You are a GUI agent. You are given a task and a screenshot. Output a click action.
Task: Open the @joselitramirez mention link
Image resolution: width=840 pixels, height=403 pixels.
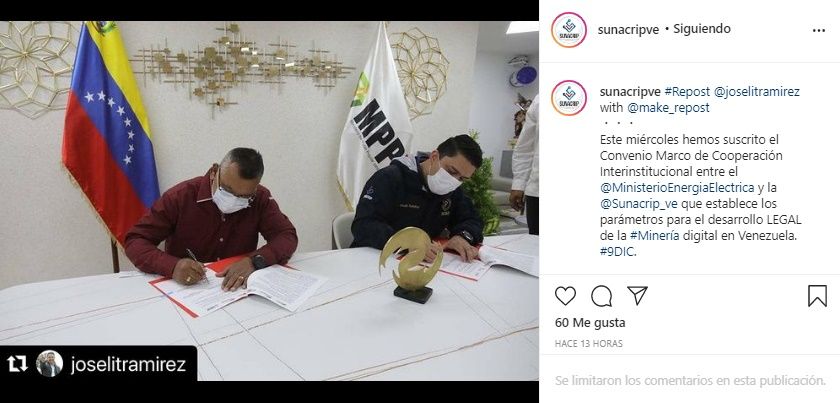756,92
